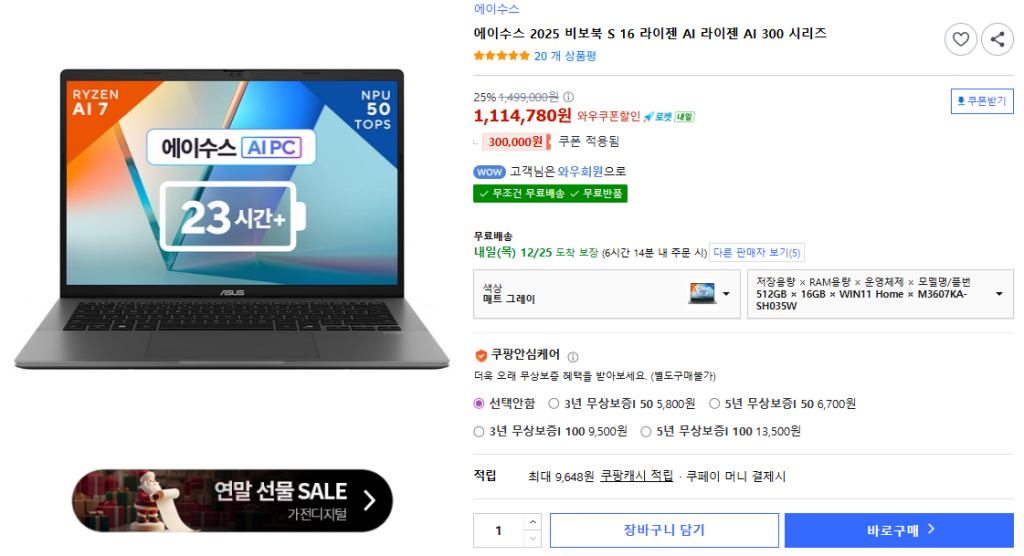Expand the 저장용량 RAM용량 options dropdown
Image resolution: width=1024 pixels, height=556 pixels.
click(880, 294)
